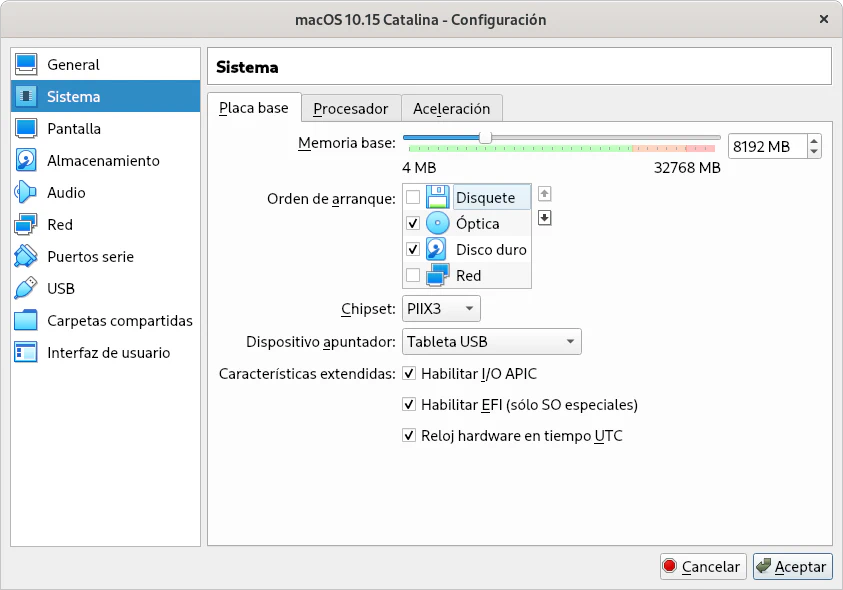Enable the Disquete boot checkbox
Image resolution: width=843 pixels, height=590 pixels.
[413, 197]
